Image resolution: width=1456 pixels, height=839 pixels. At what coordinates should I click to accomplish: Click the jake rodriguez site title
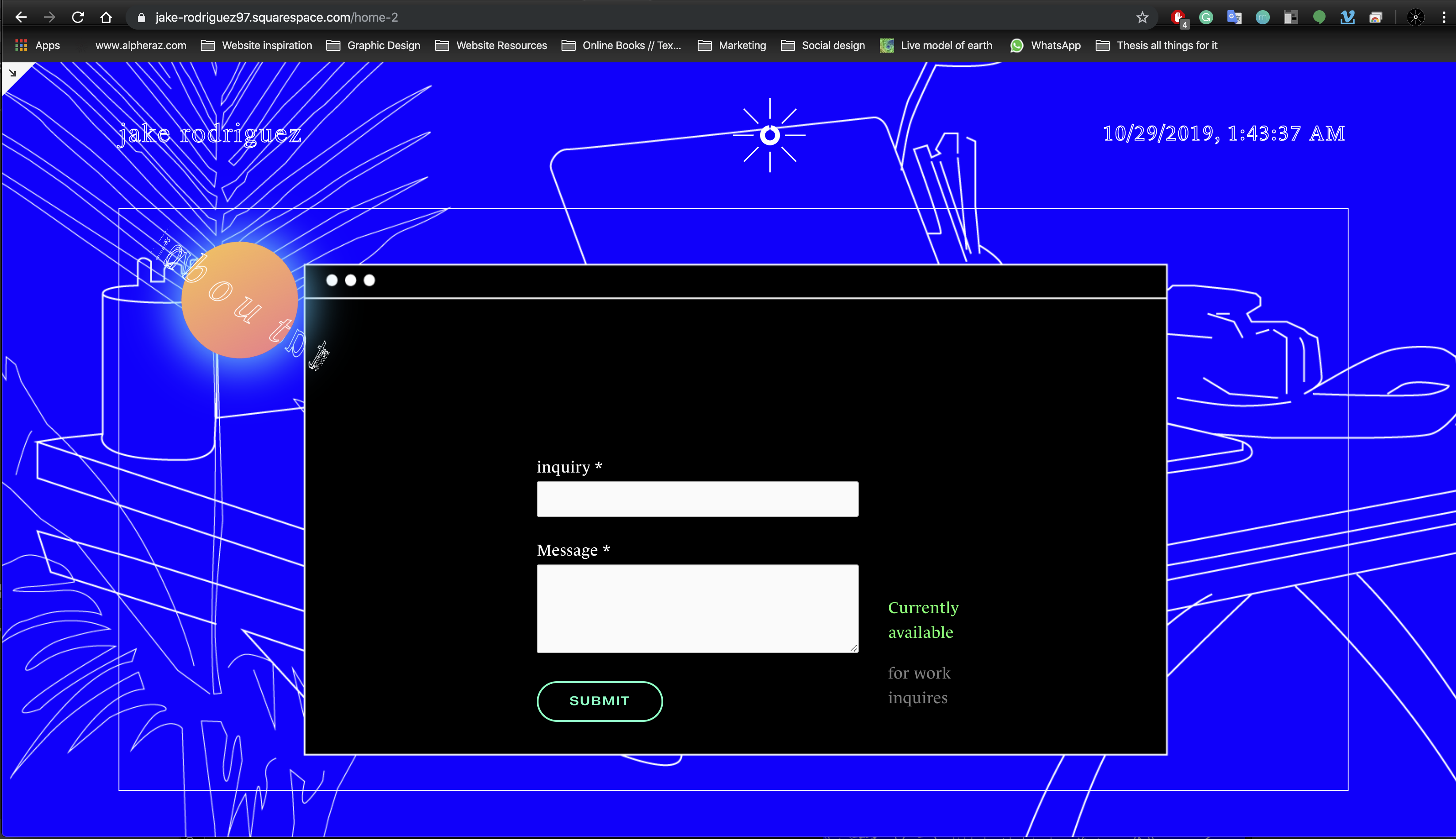pyautogui.click(x=210, y=133)
